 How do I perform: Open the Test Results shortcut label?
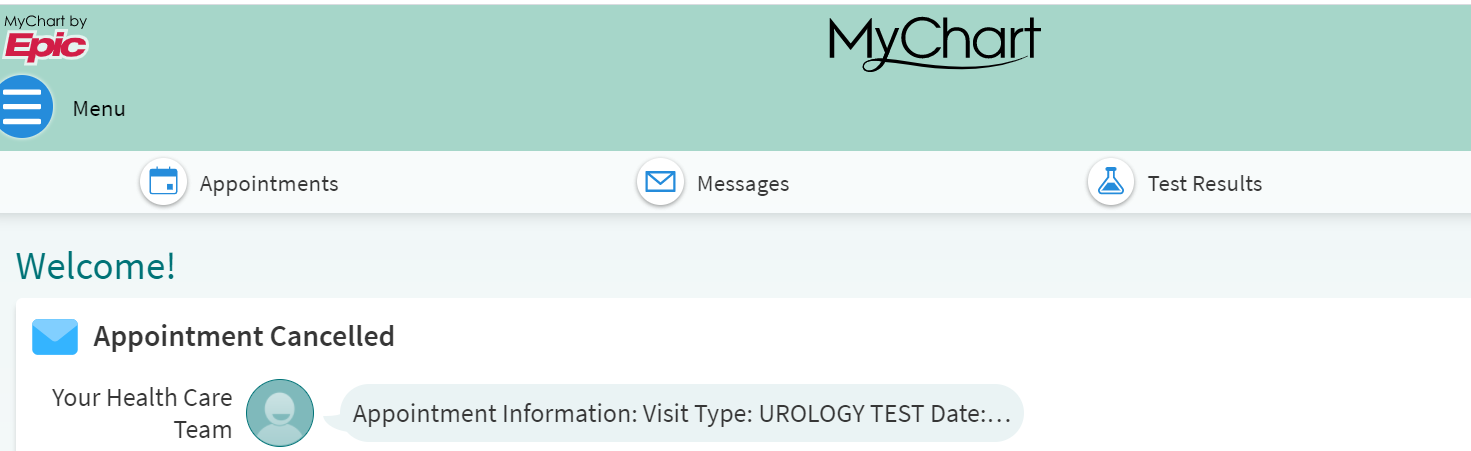(x=1204, y=184)
